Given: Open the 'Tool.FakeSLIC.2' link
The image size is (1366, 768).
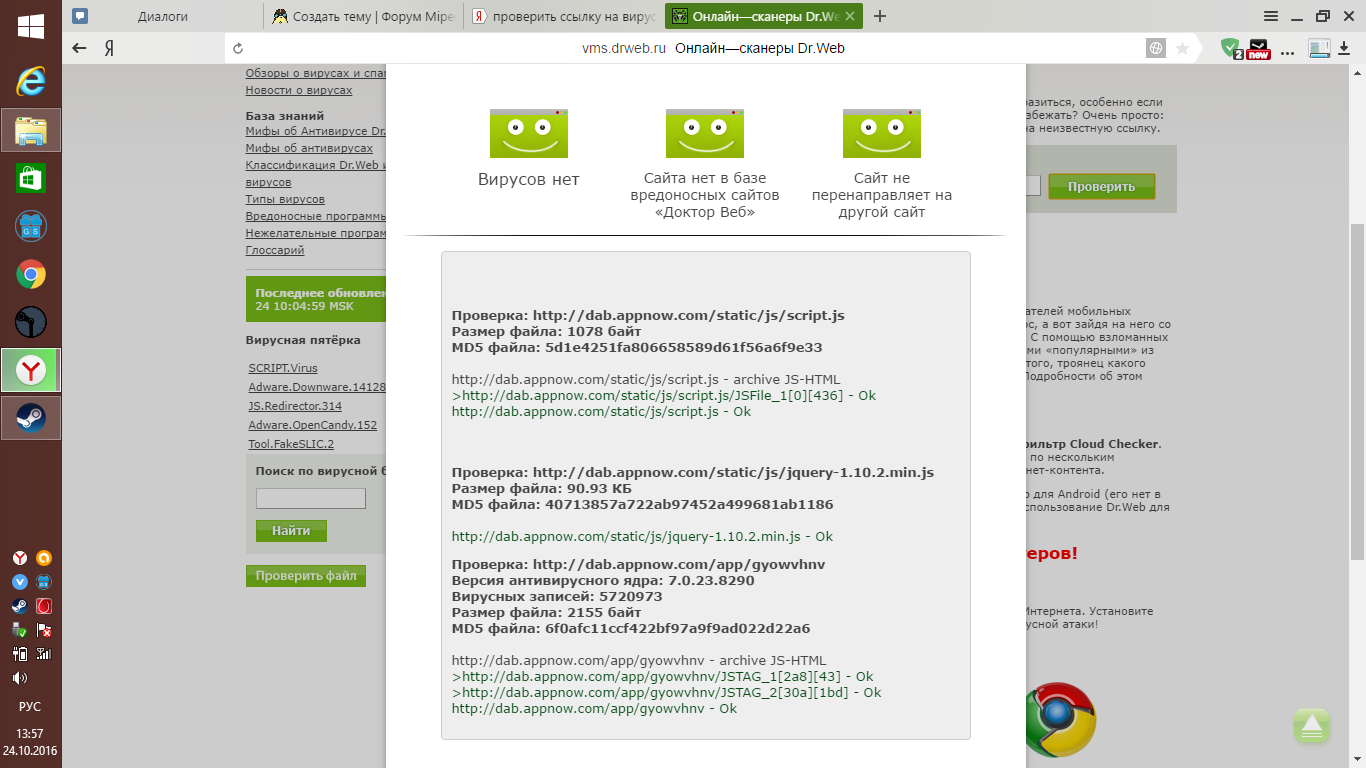Looking at the screenshot, I should click(291, 444).
